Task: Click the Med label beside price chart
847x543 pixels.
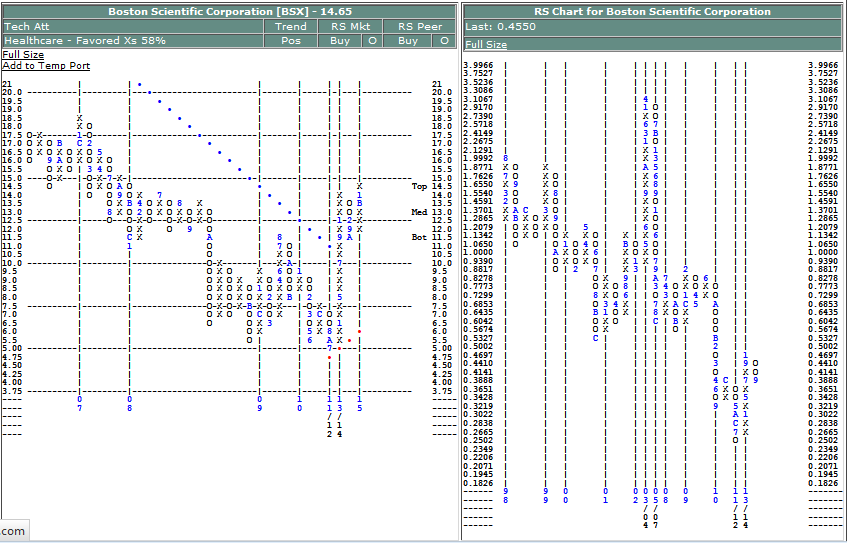Action: tap(419, 212)
